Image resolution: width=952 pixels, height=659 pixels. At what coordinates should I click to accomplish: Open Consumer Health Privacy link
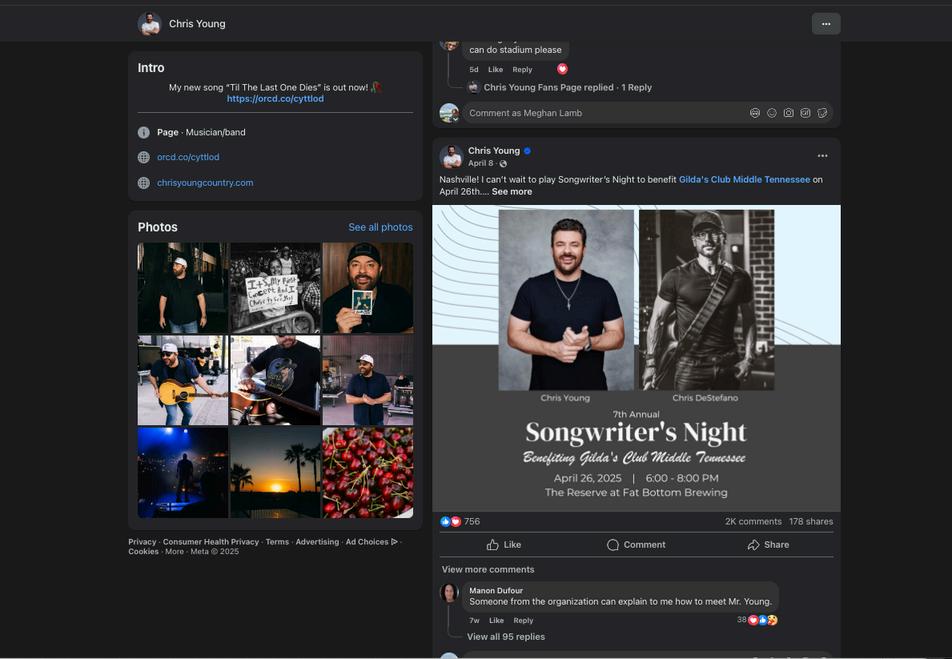click(x=211, y=542)
